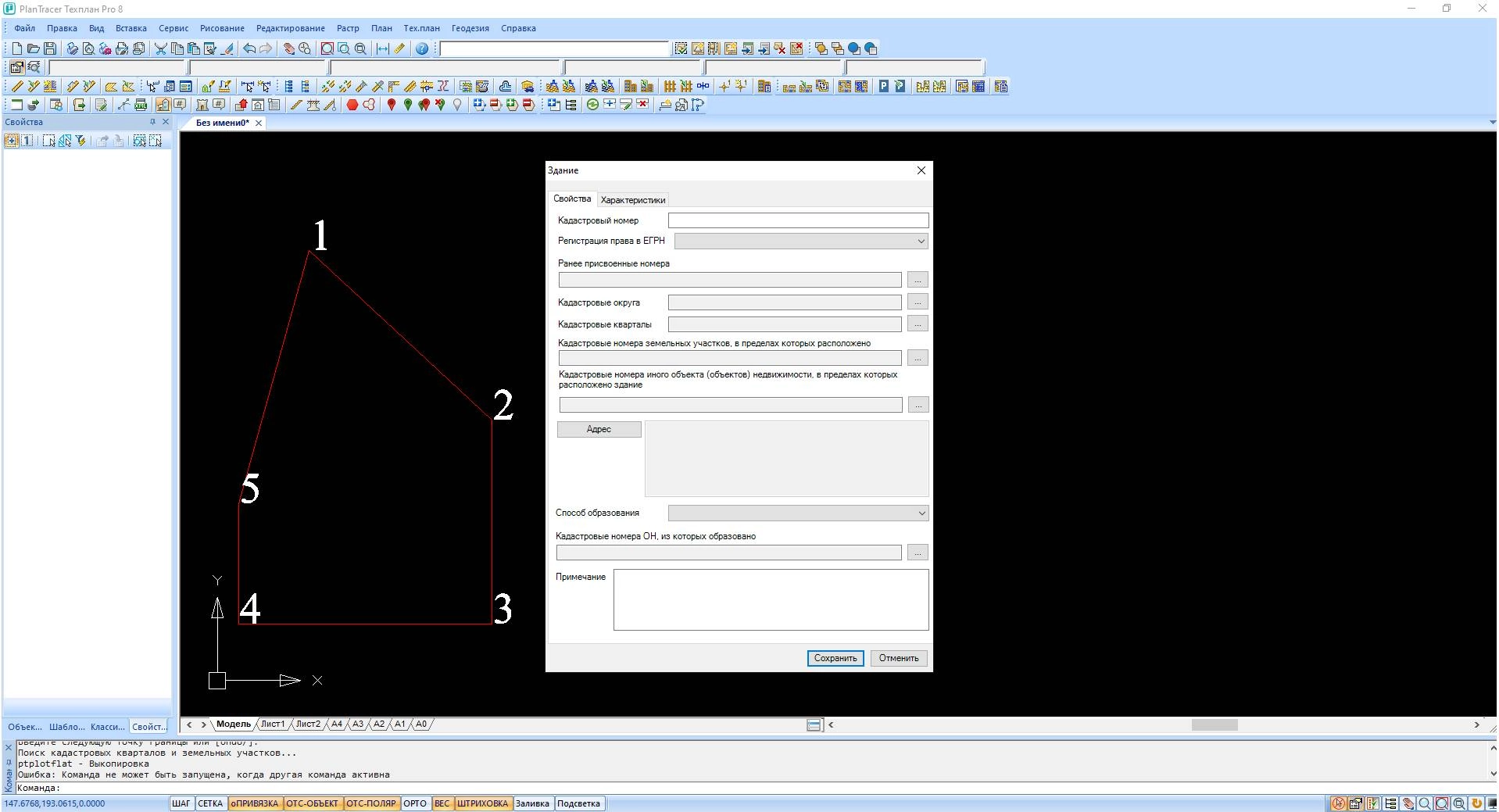Open the Геодезия menu
This screenshot has height=812, width=1499.
[x=470, y=28]
